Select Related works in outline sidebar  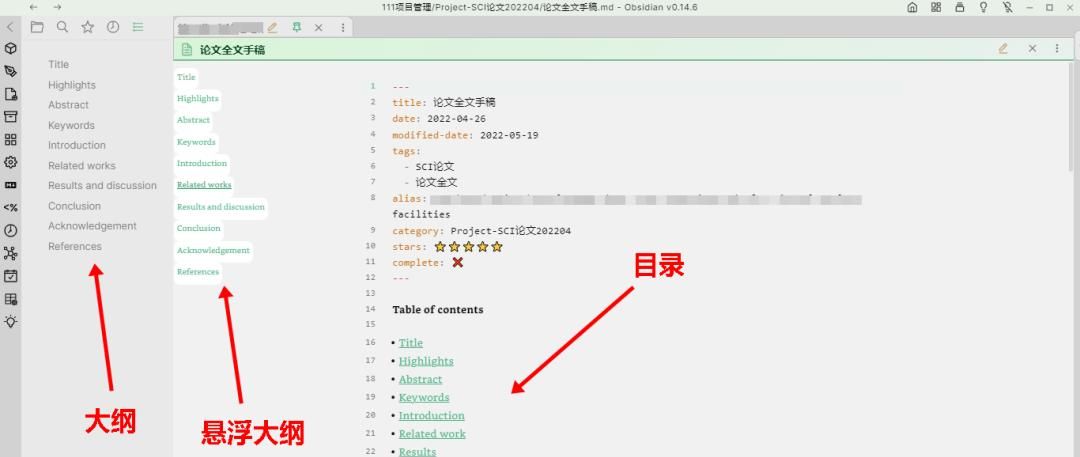pyautogui.click(x=81, y=165)
